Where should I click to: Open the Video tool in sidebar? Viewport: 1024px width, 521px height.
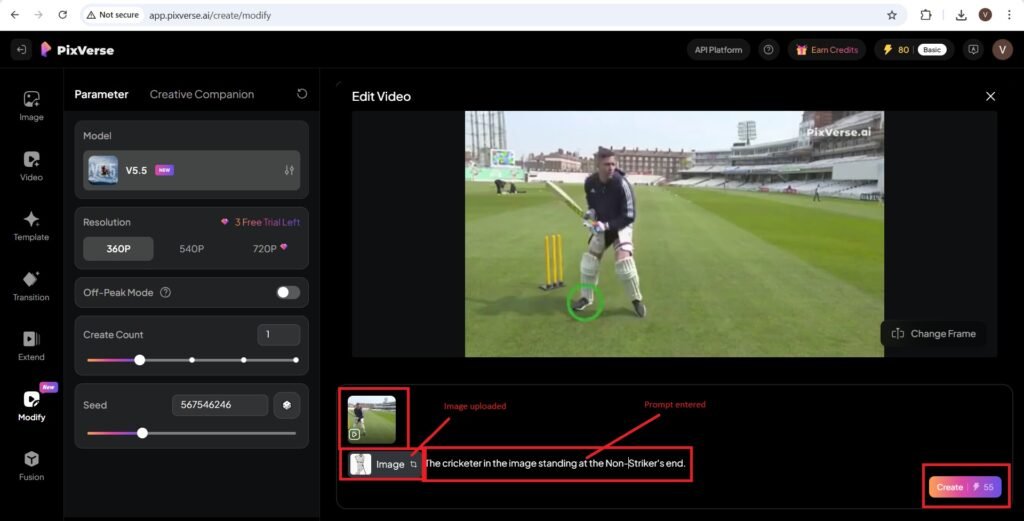(31, 165)
